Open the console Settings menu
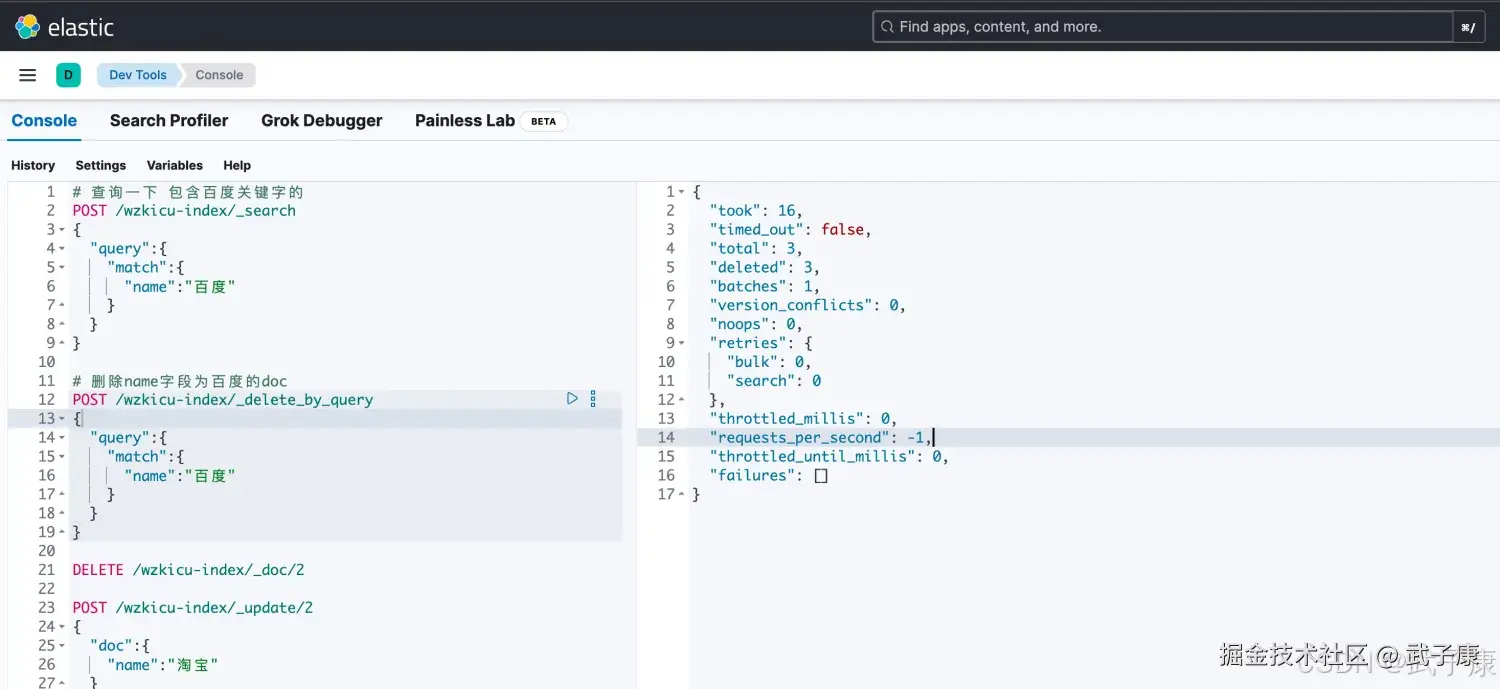The height and width of the screenshot is (689, 1500). click(100, 165)
